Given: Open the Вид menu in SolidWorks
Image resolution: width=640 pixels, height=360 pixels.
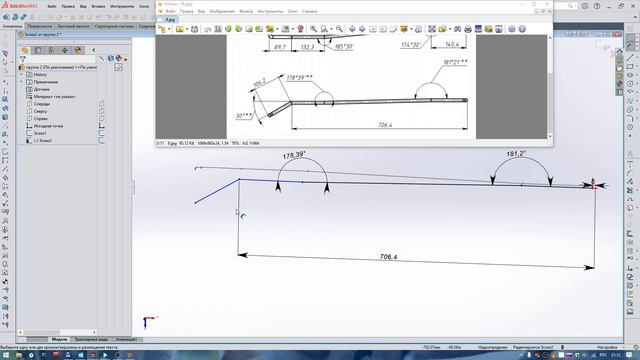Looking at the screenshot, I should pos(83,6).
